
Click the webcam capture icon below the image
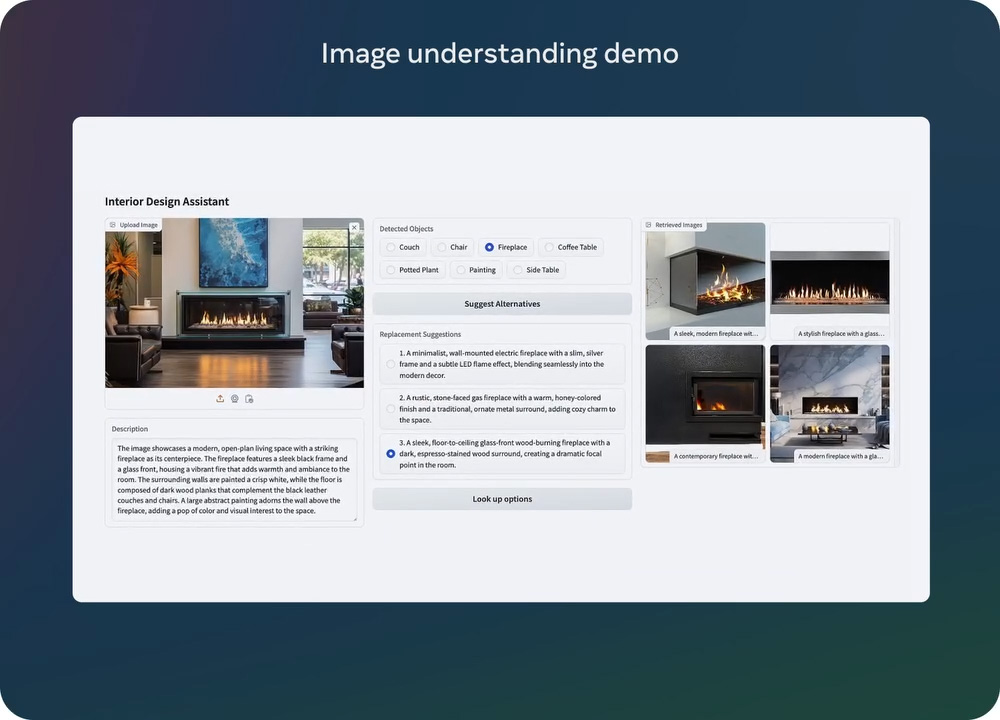(x=234, y=398)
